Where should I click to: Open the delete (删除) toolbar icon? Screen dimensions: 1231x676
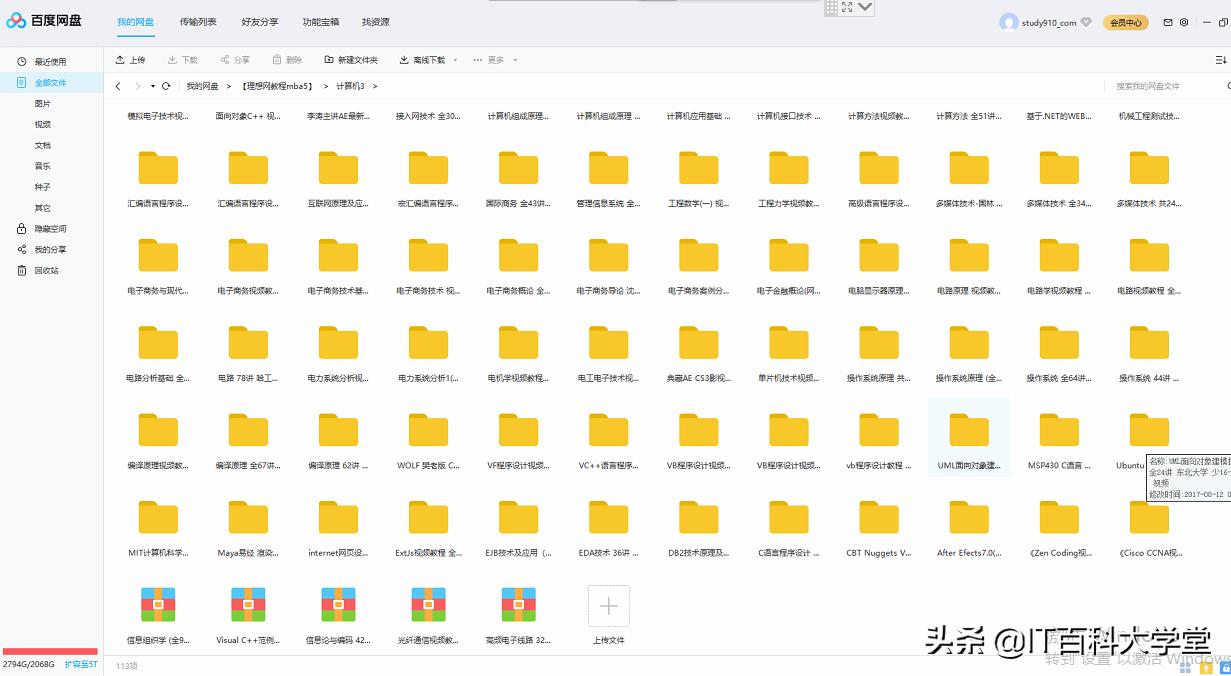[289, 60]
